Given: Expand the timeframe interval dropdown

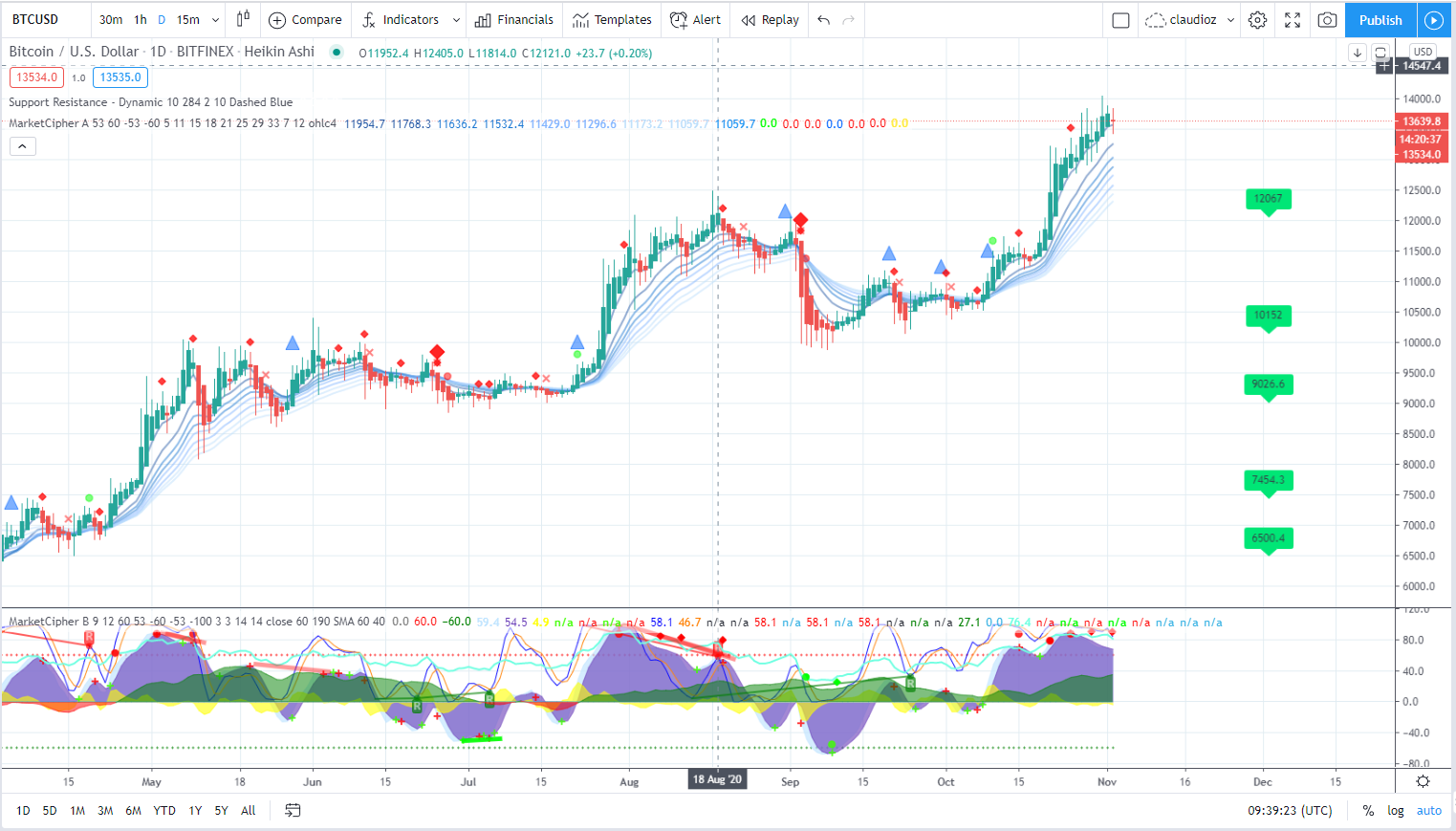Looking at the screenshot, I should pyautogui.click(x=216, y=19).
